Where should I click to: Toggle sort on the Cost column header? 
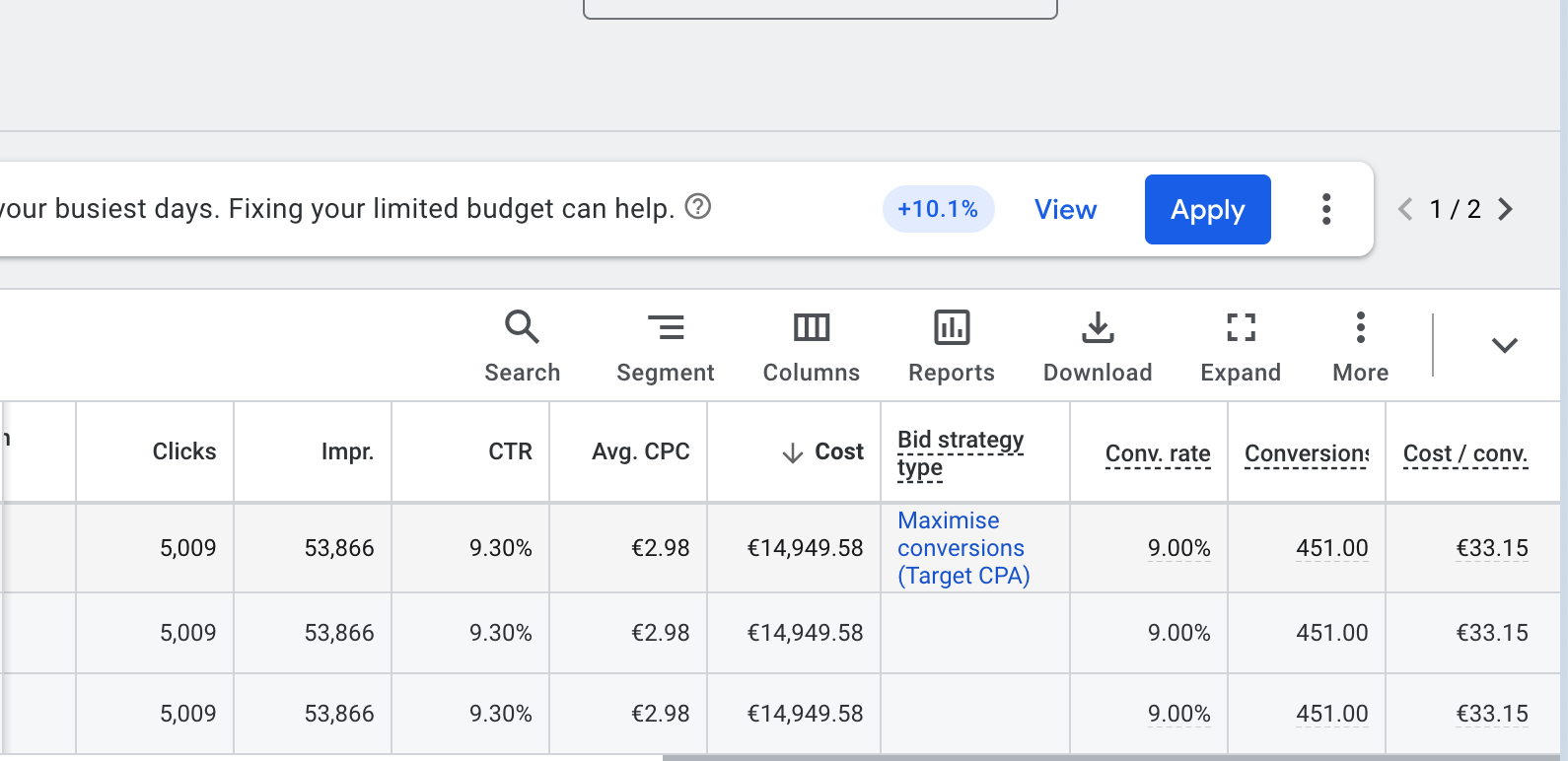(x=838, y=451)
